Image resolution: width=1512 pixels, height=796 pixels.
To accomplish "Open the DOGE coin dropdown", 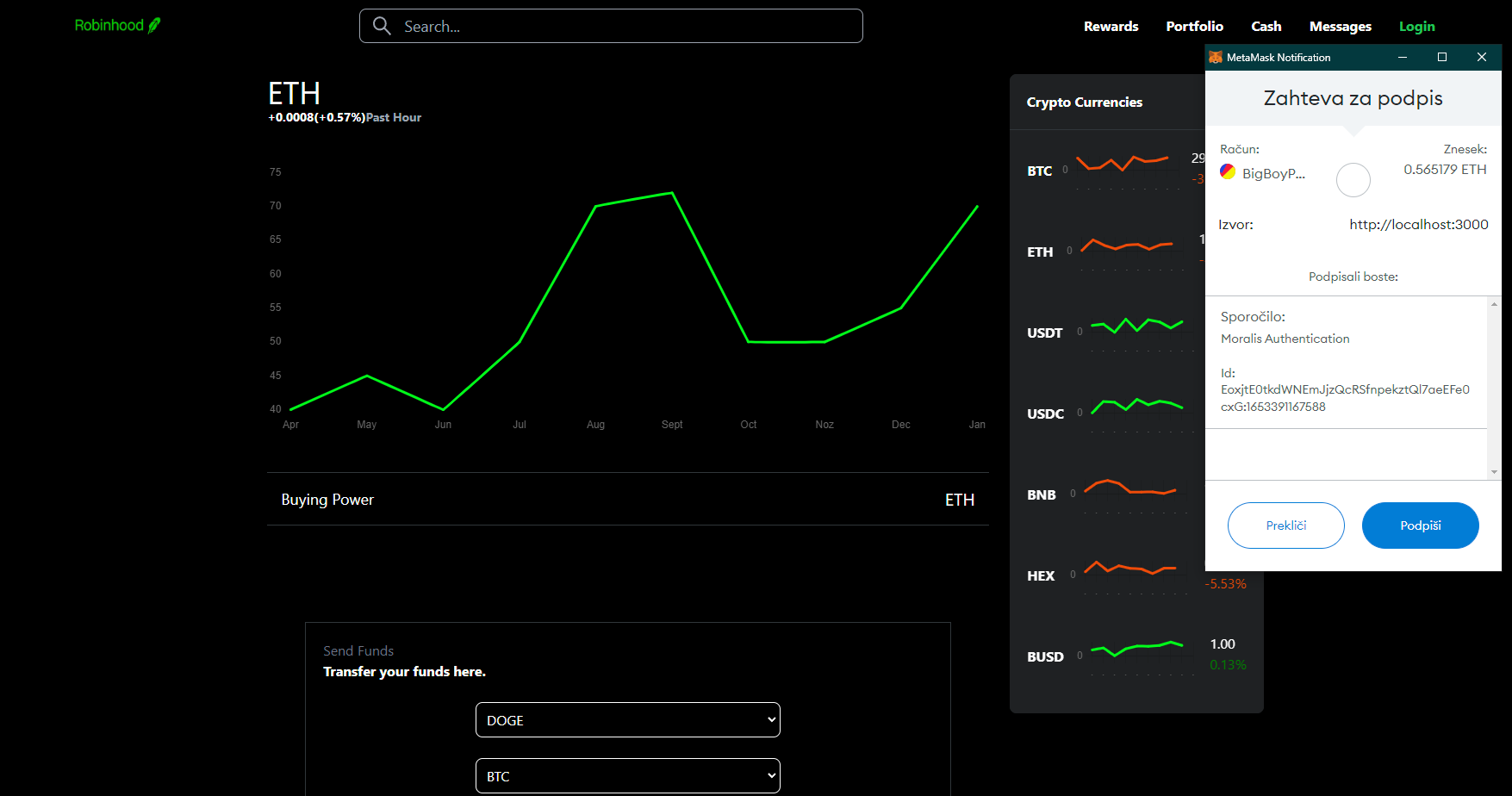I will click(x=628, y=720).
